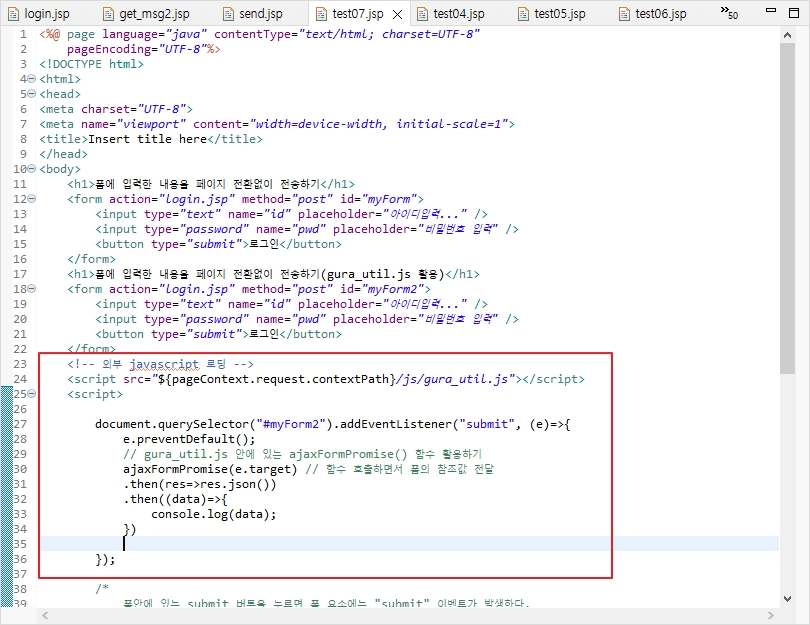Screen dimensions: 810x625
Task: Close the test07.jsp tab
Action: (x=397, y=14)
